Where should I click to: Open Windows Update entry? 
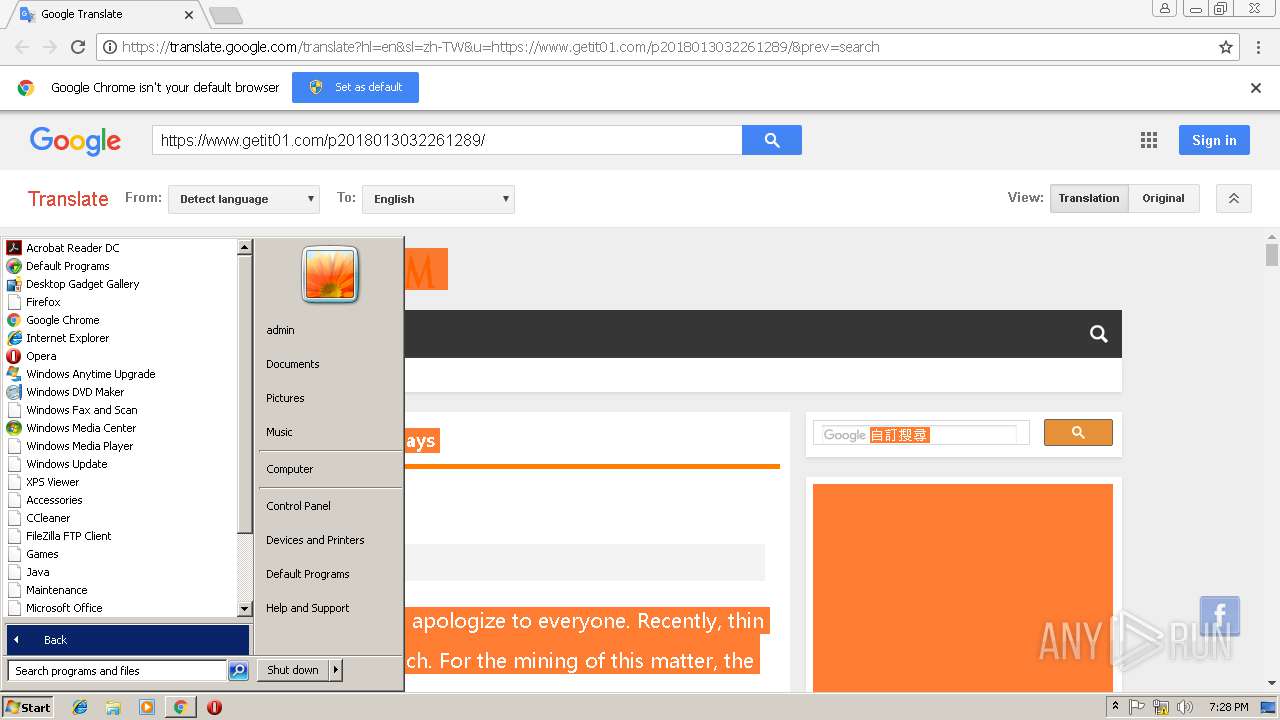coord(66,464)
